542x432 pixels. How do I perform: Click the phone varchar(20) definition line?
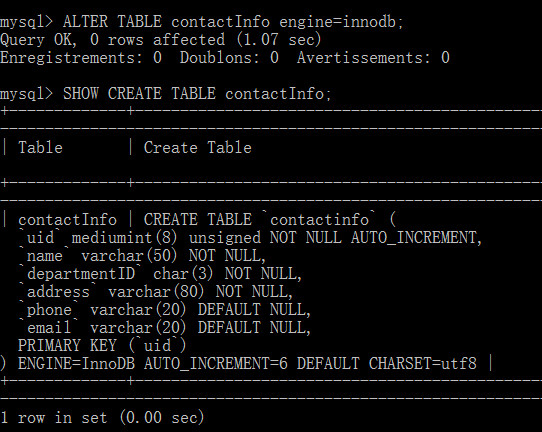pyautogui.click(x=165, y=310)
